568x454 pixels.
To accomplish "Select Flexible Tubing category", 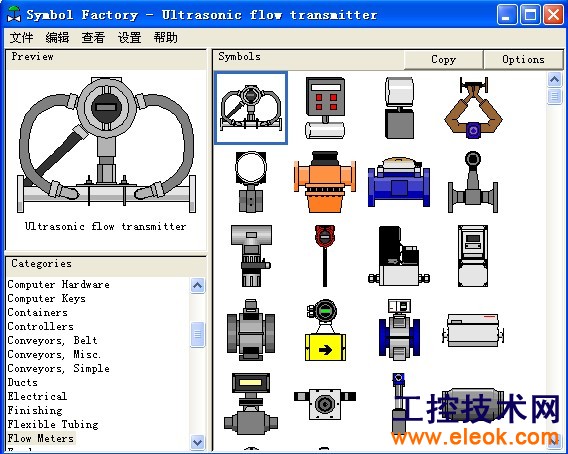I will 53,424.
